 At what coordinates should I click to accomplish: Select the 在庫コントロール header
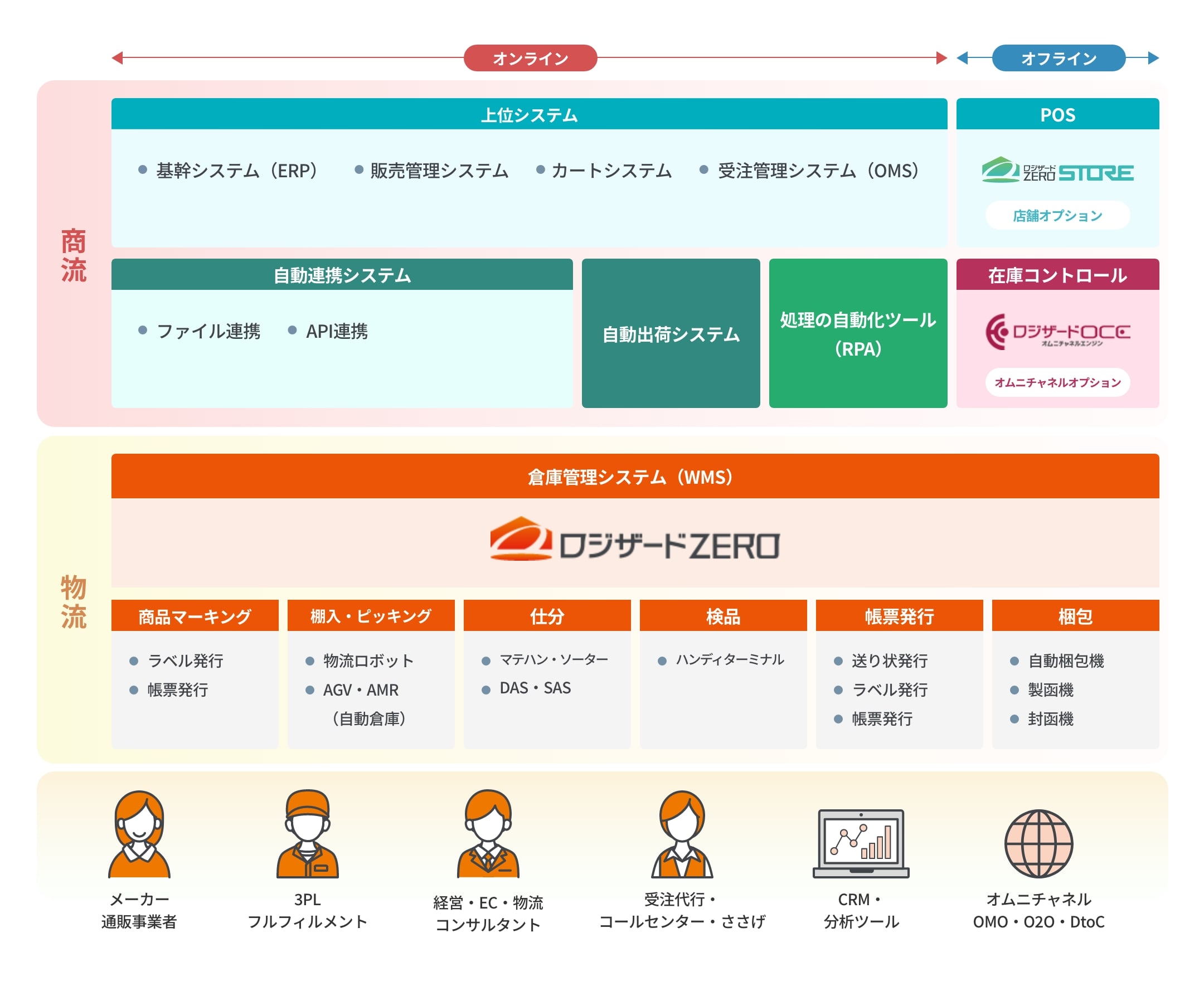pos(1057,275)
